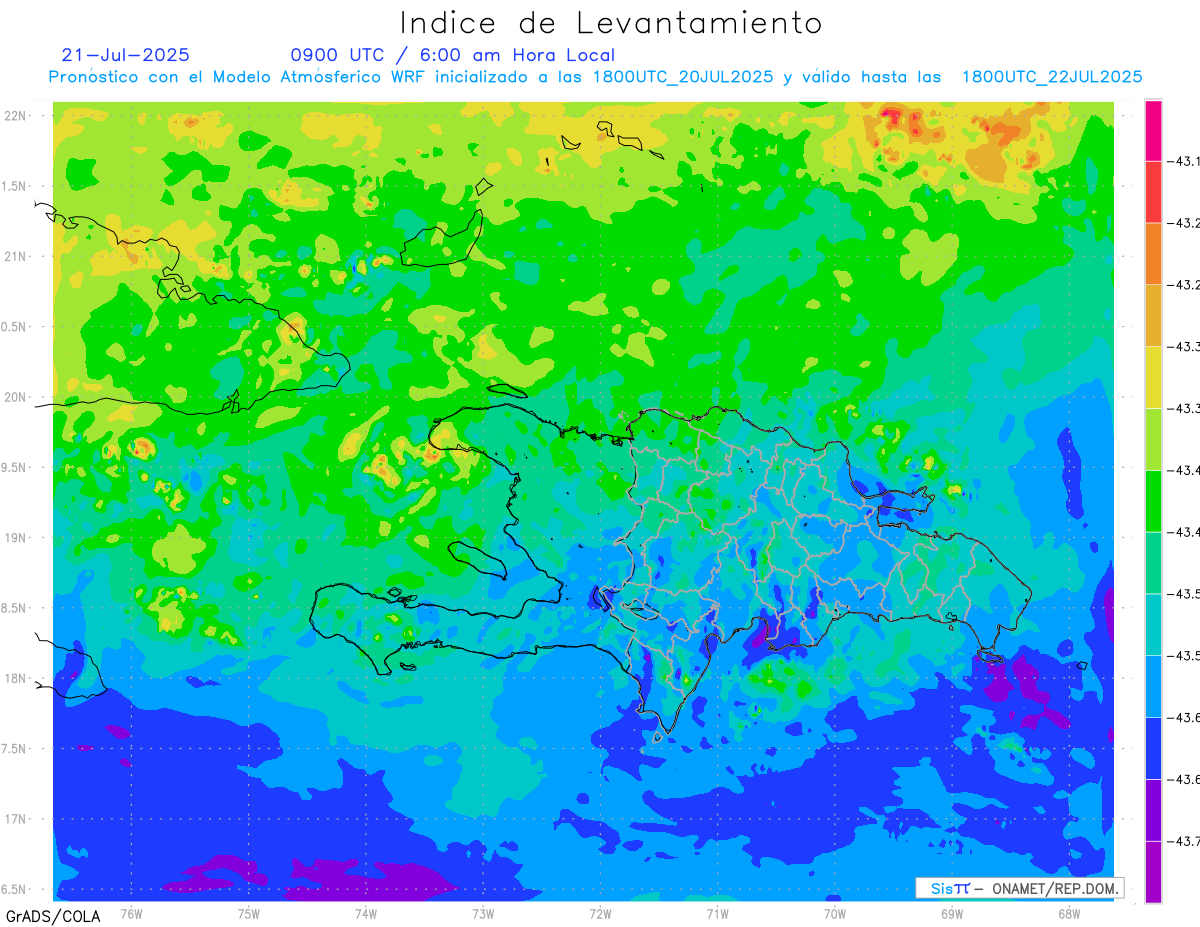Click the '-43.7' color scale label
This screenshot has height=927, width=1200.
[x=1185, y=841]
